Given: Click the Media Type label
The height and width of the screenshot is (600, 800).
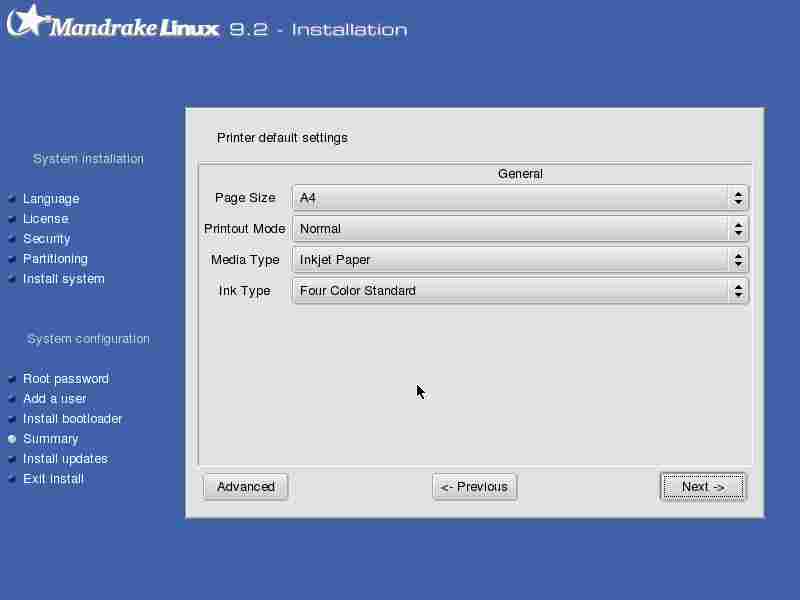Looking at the screenshot, I should click(x=245, y=260).
